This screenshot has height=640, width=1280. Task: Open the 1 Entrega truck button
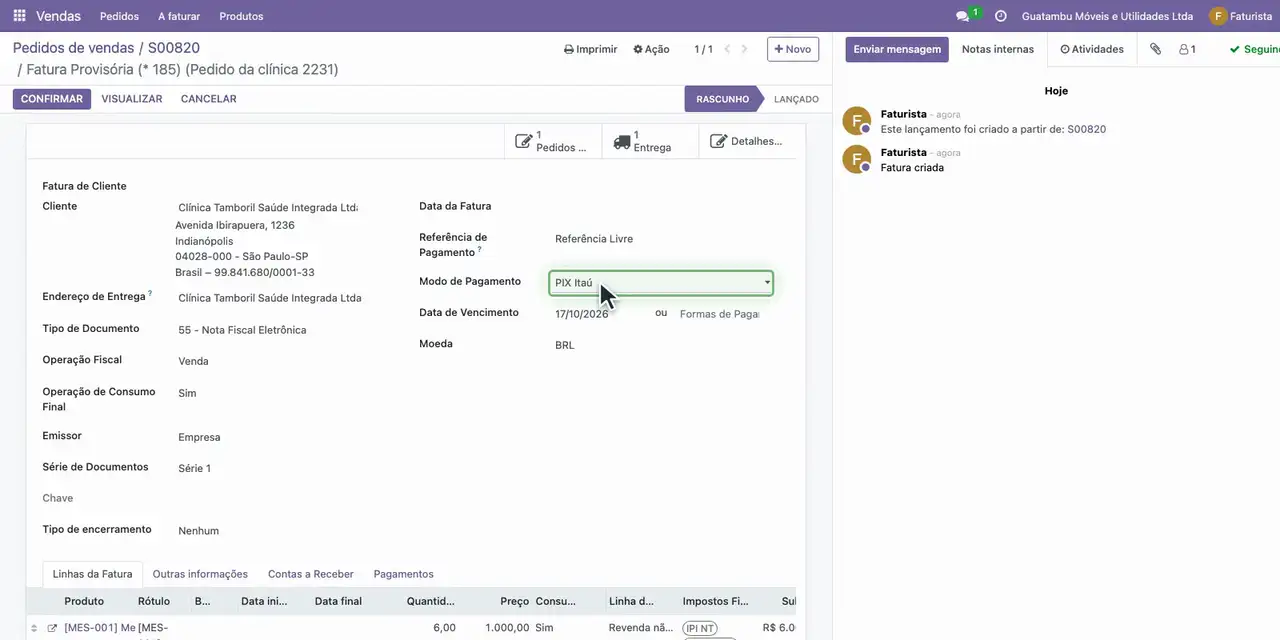(x=650, y=141)
